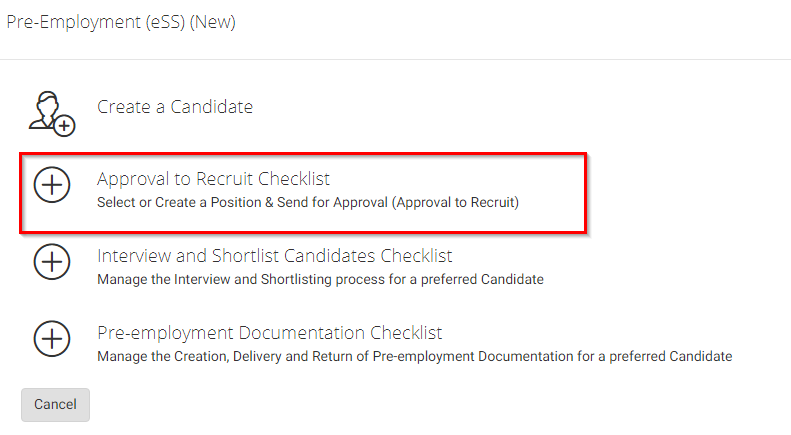Open the Create a Candidate option
The width and height of the screenshot is (791, 435).
pyautogui.click(x=175, y=107)
